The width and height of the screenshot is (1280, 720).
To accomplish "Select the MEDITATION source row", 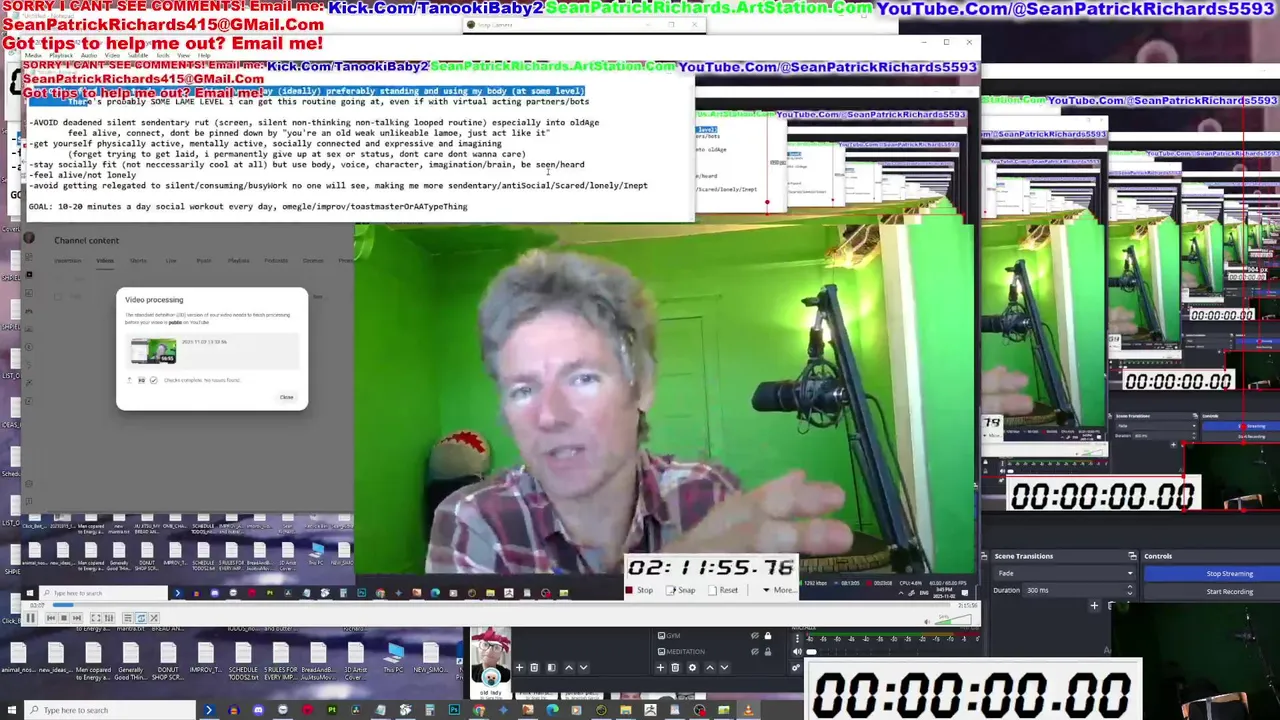I will click(716, 652).
